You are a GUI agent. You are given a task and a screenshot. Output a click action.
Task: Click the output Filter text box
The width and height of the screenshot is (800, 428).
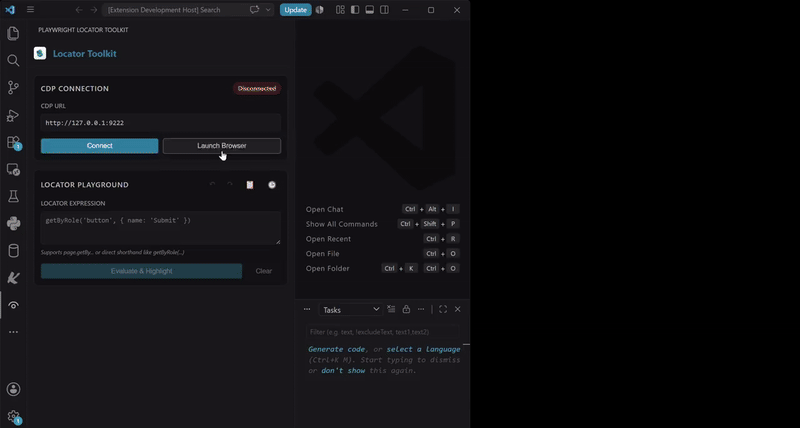pos(383,332)
